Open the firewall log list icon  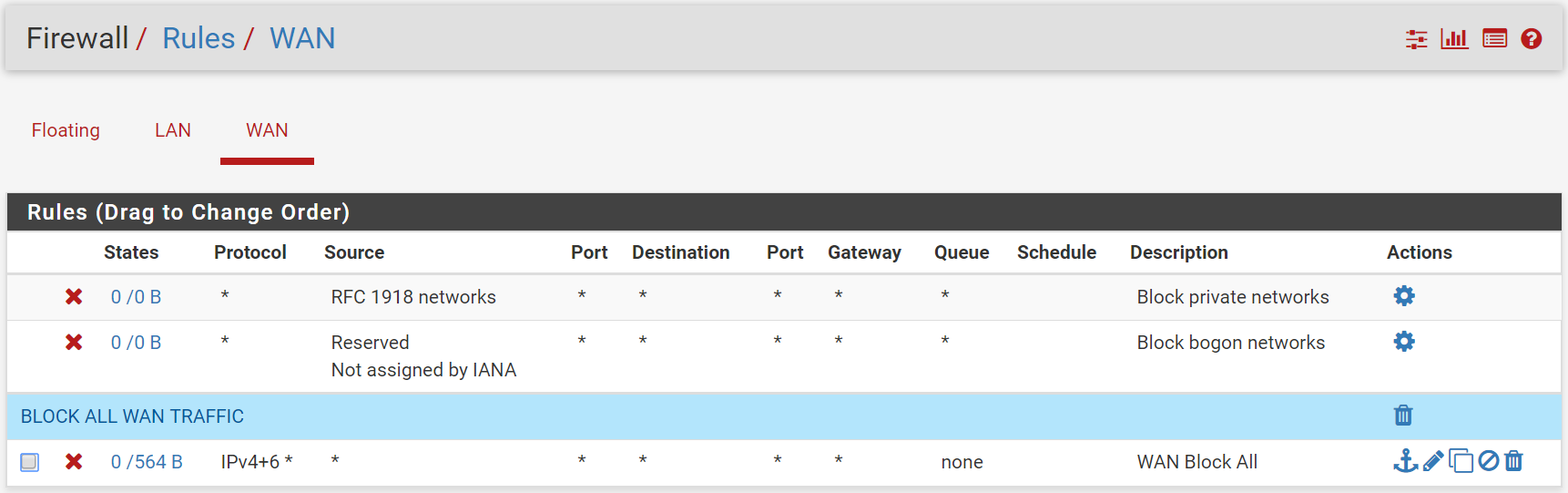pyautogui.click(x=1494, y=39)
